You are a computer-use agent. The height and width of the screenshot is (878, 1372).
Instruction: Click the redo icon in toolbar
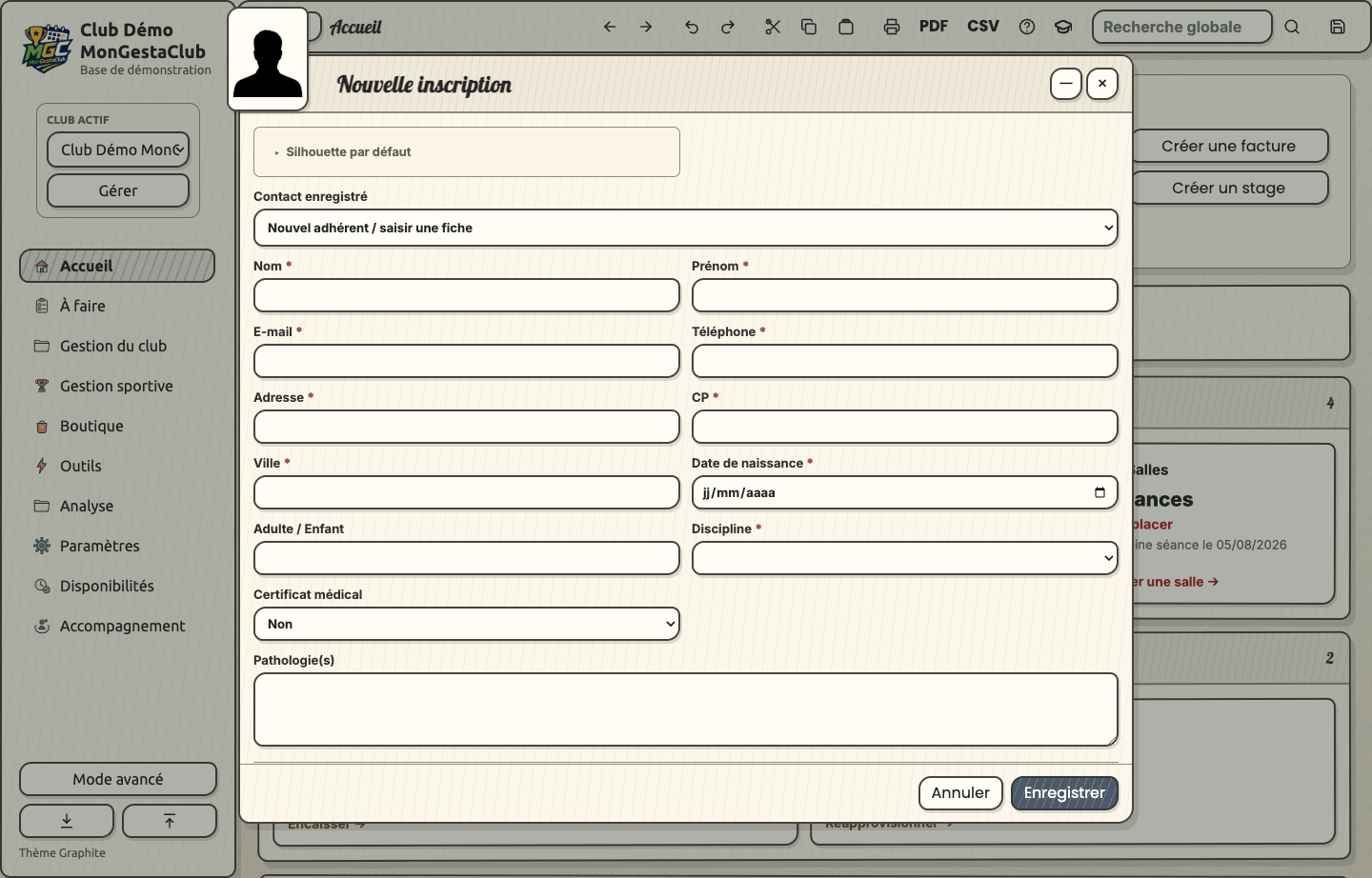tap(728, 27)
